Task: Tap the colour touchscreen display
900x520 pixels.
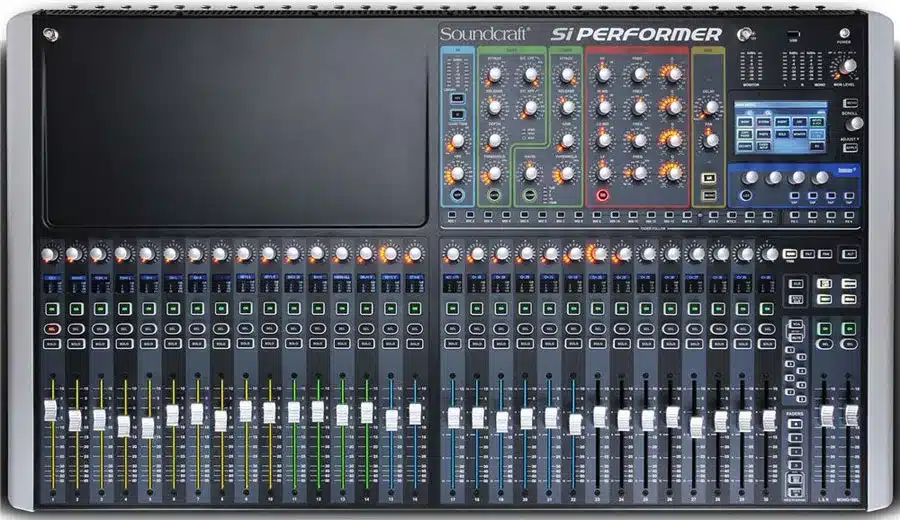Action: tap(781, 127)
